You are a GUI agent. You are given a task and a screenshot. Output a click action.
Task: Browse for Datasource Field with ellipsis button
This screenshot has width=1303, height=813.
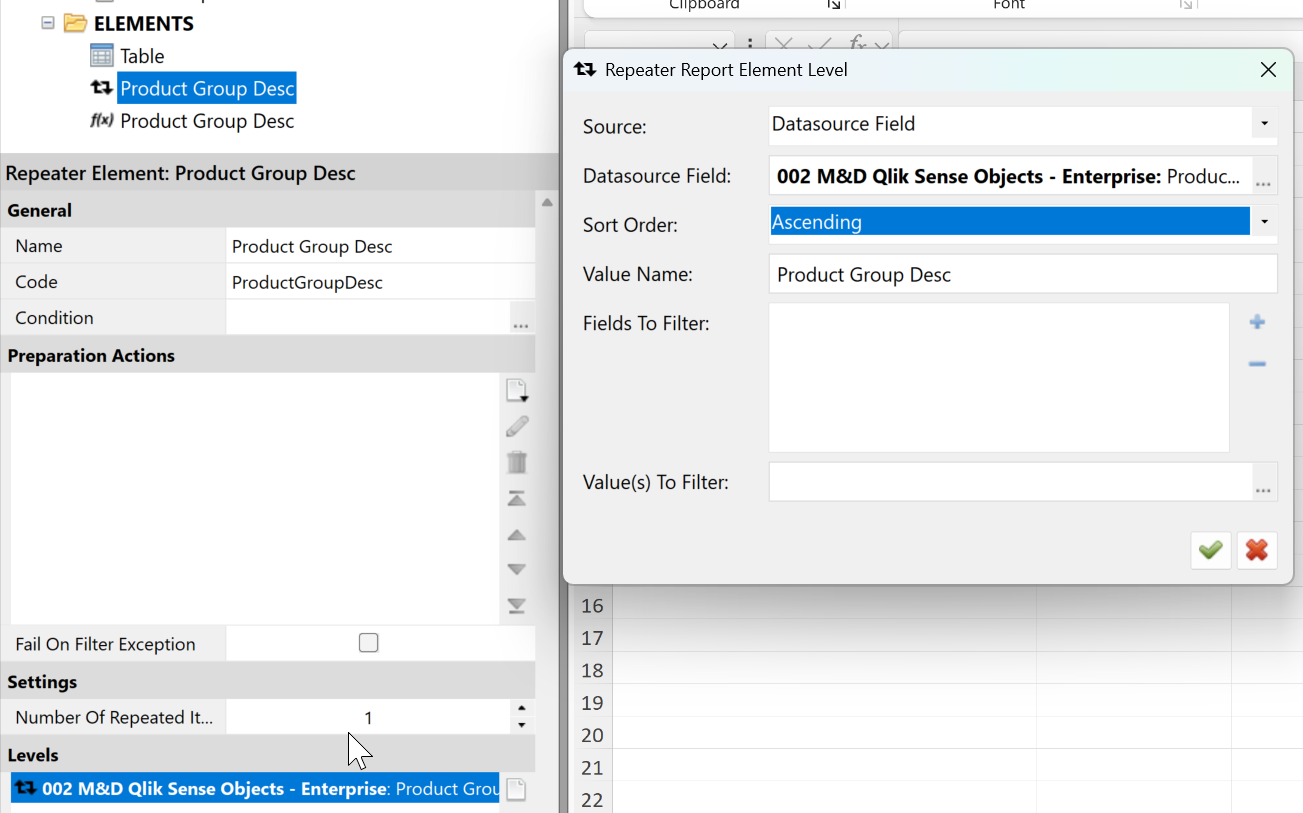(1264, 178)
